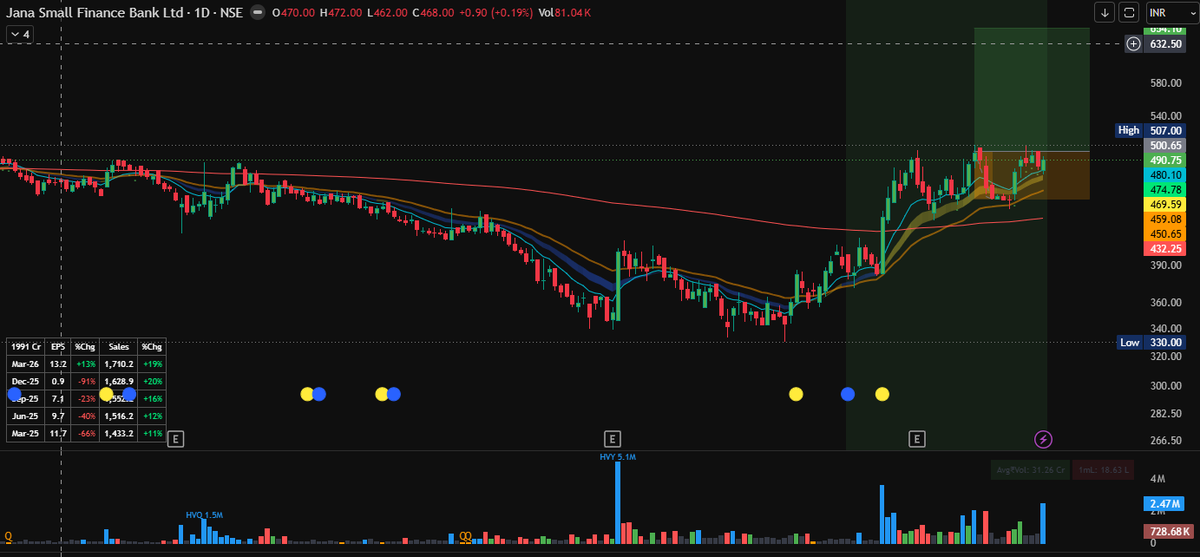Click the AvgVol 31.26 Cr badge

pos(1029,469)
